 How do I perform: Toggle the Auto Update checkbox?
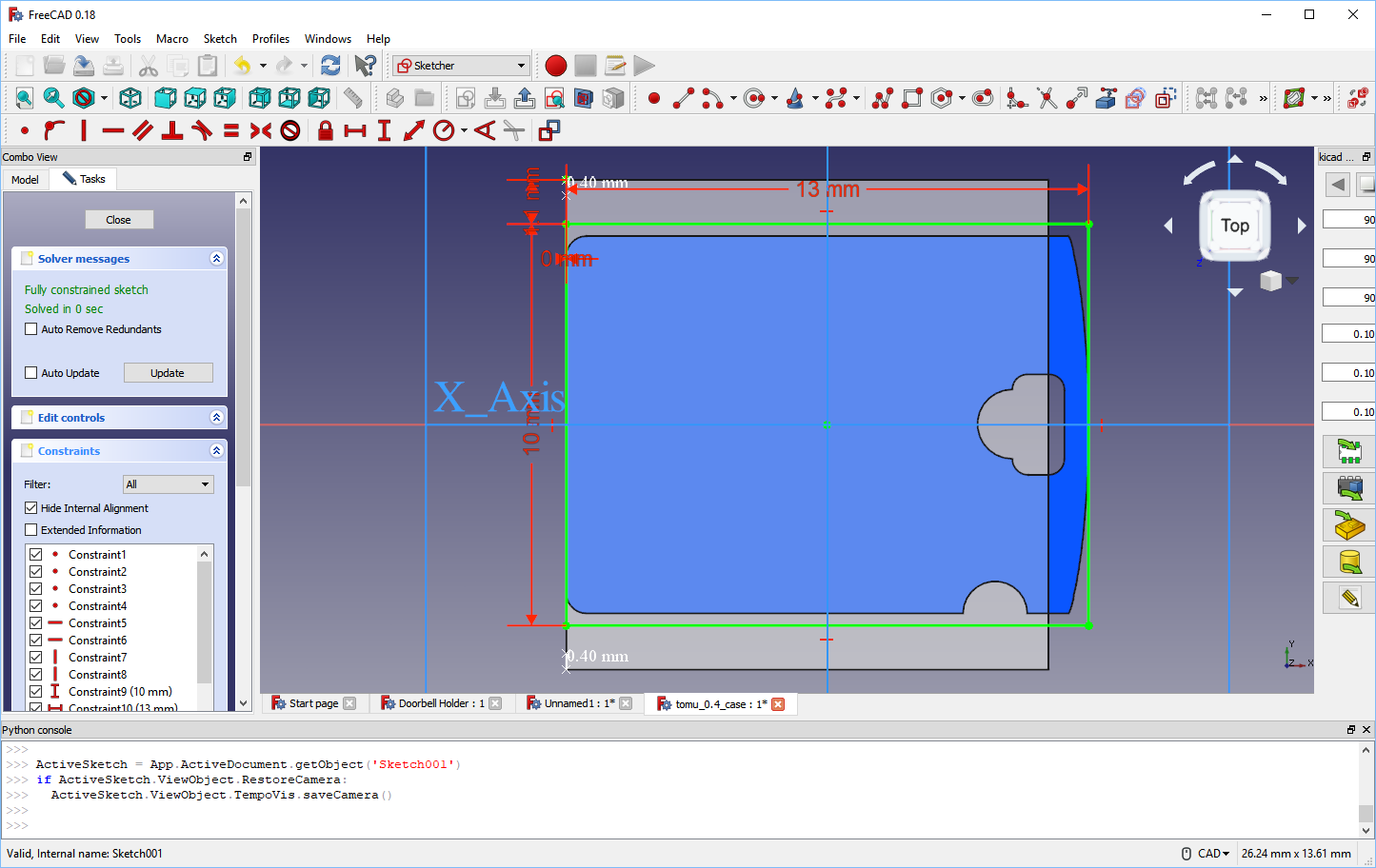tap(31, 373)
